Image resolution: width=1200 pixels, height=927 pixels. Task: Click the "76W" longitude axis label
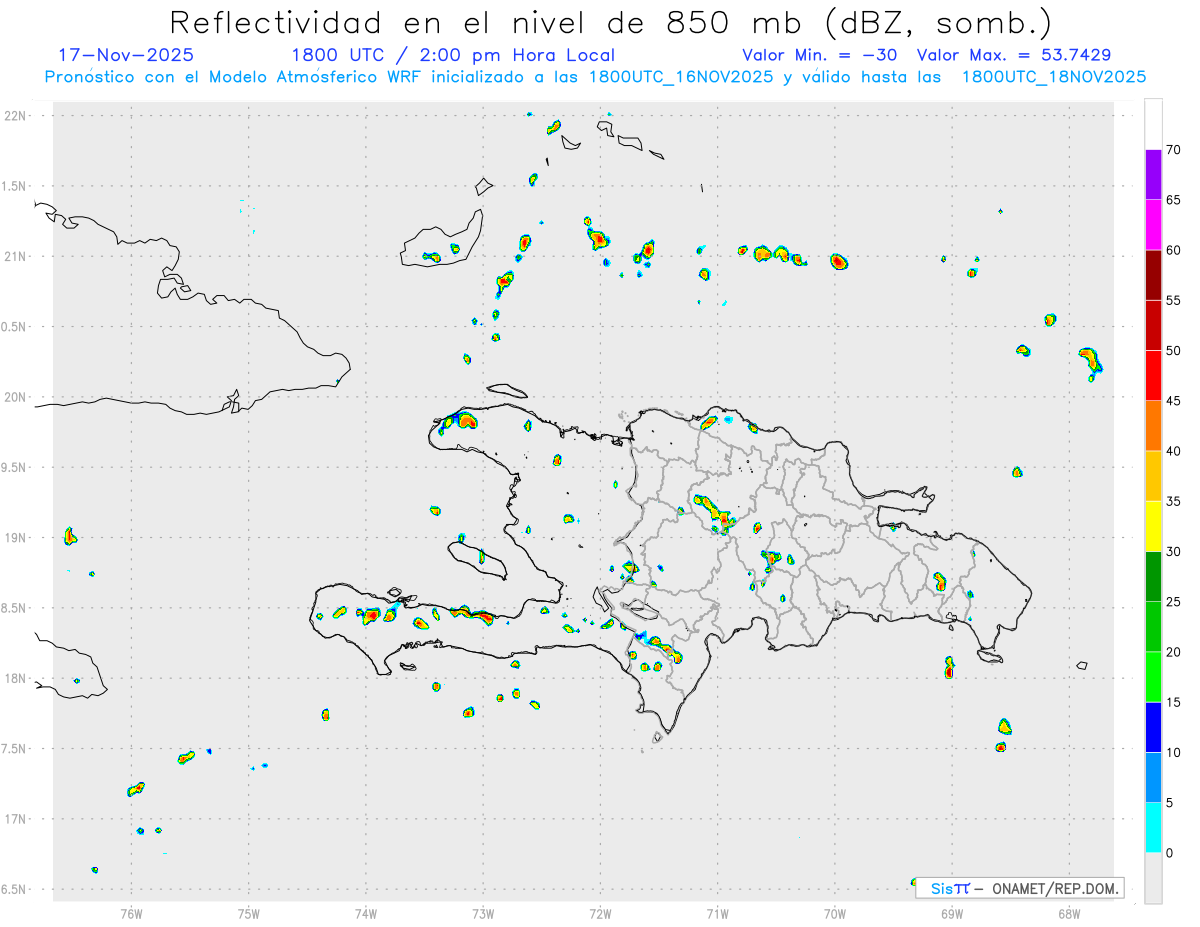pos(131,913)
